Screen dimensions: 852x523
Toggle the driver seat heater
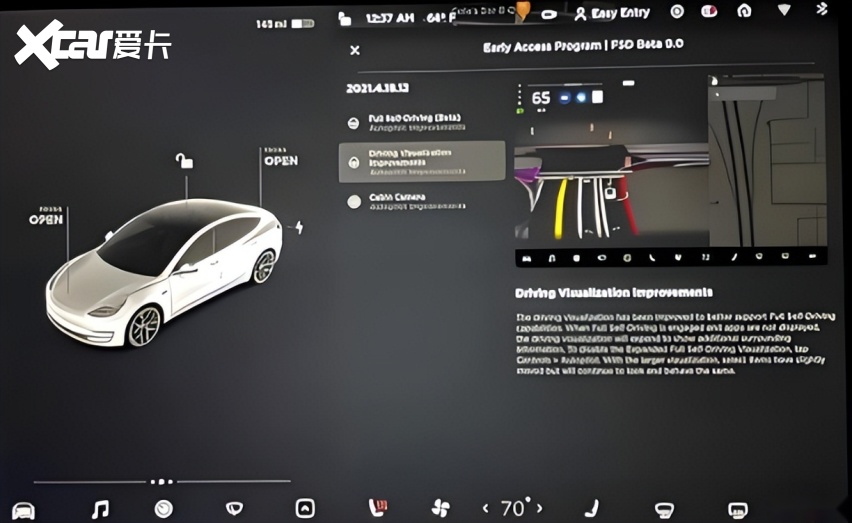(378, 508)
